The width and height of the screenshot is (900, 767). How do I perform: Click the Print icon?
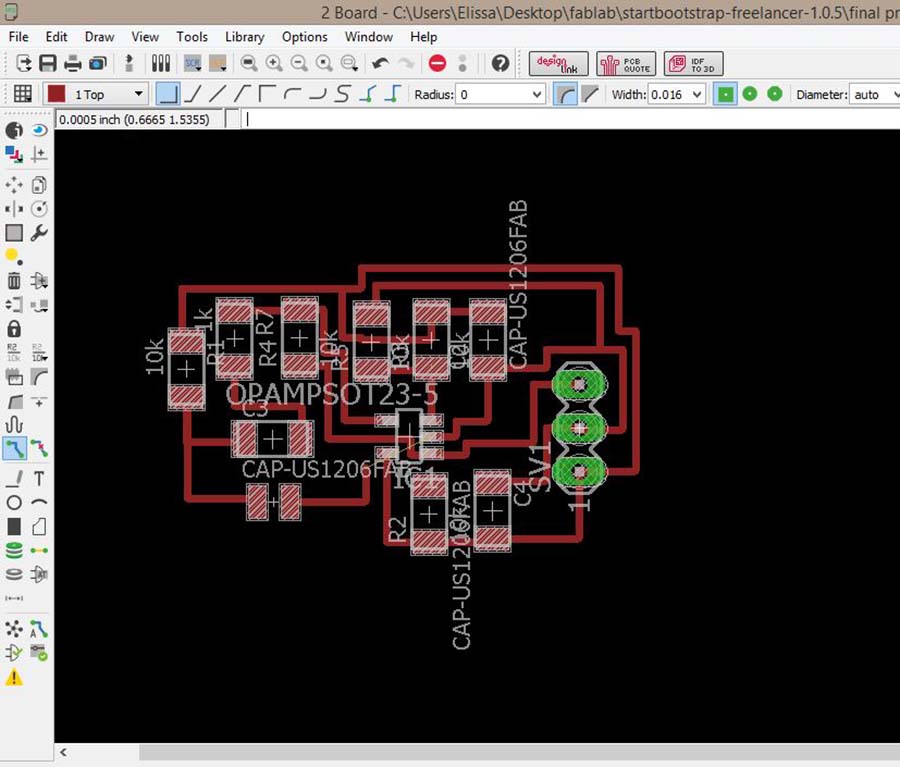tap(72, 63)
